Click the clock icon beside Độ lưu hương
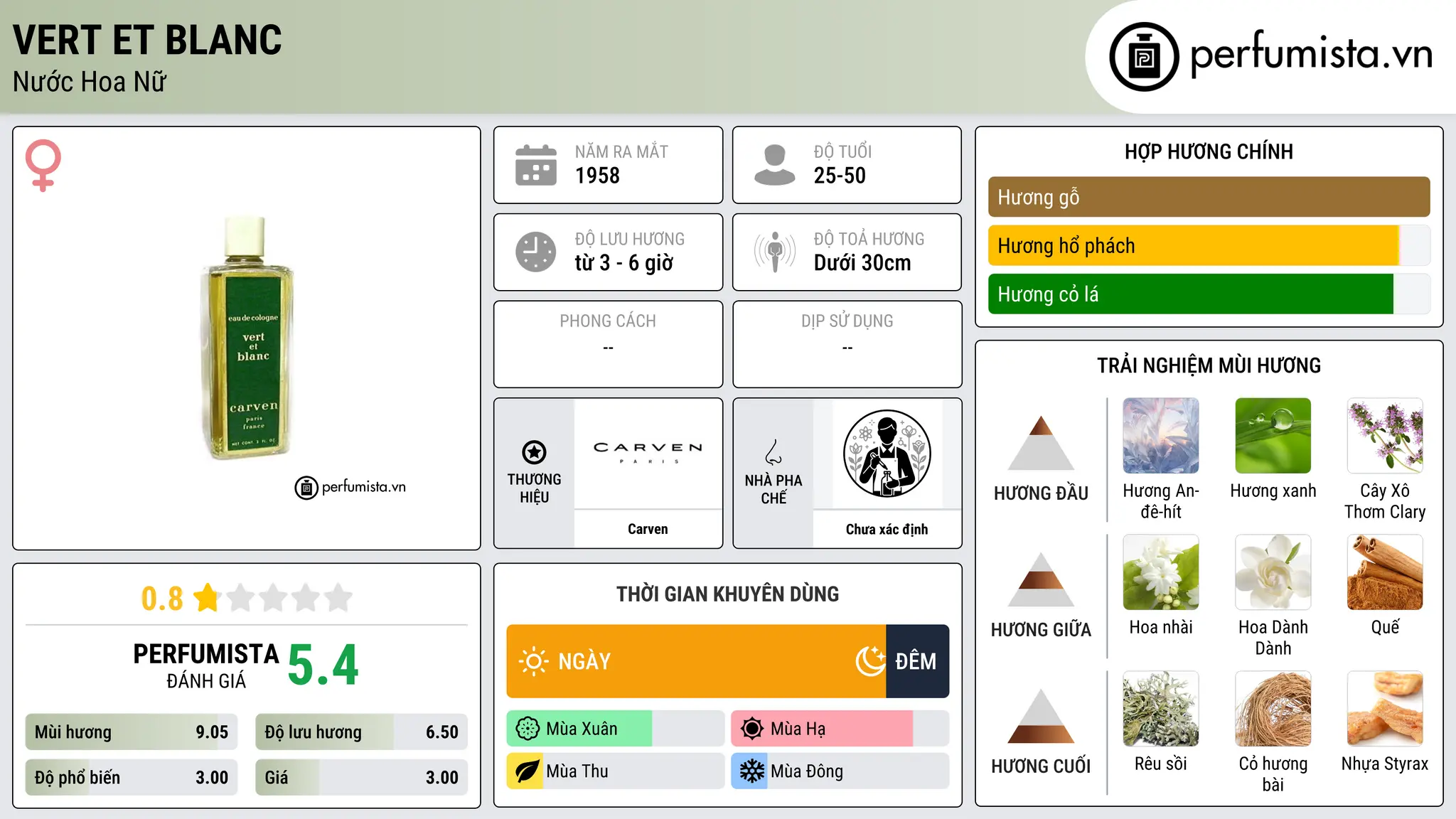1456x819 pixels. click(536, 252)
